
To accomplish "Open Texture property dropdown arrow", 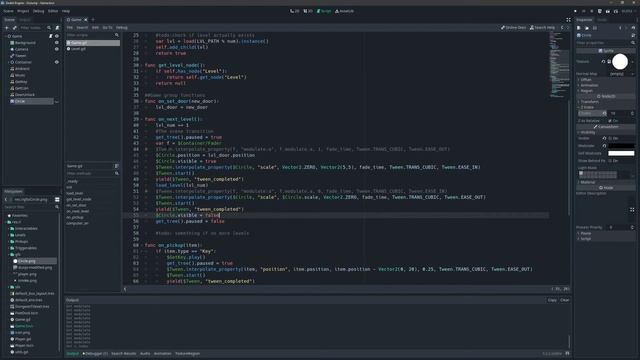I will [x=633, y=62].
